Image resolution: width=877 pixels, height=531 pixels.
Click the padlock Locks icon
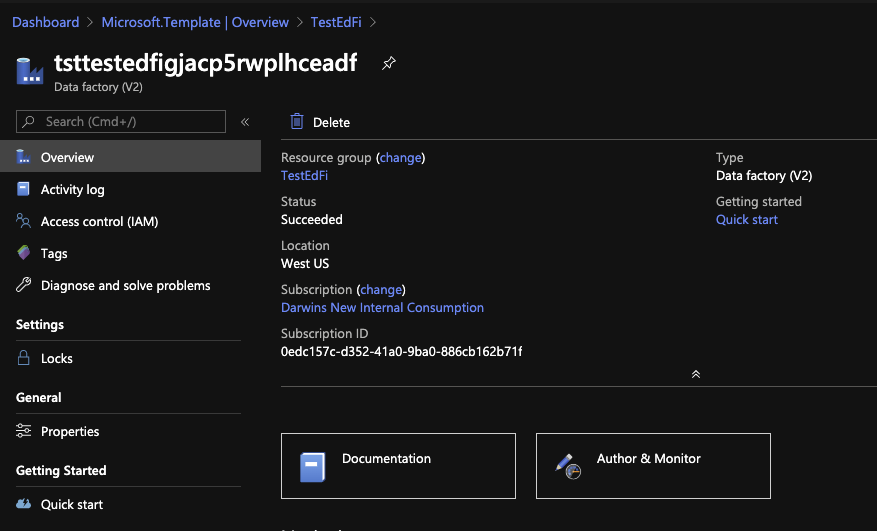coord(23,358)
